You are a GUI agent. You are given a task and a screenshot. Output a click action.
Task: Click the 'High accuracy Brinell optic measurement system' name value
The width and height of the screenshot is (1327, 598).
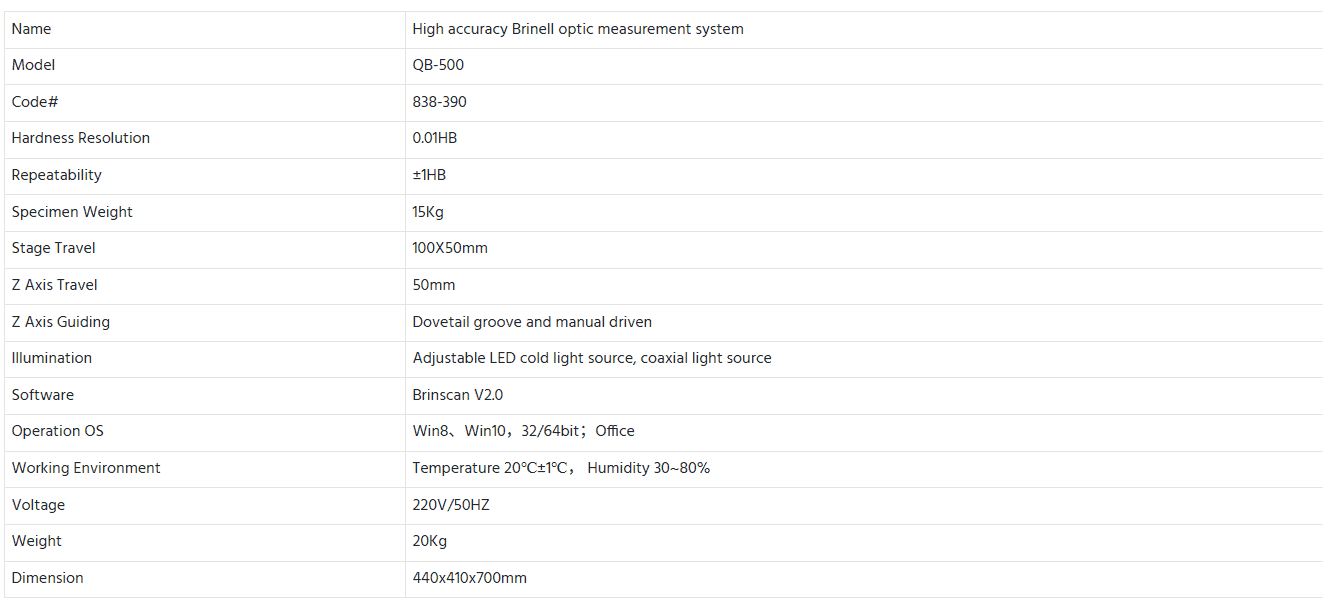click(x=577, y=29)
